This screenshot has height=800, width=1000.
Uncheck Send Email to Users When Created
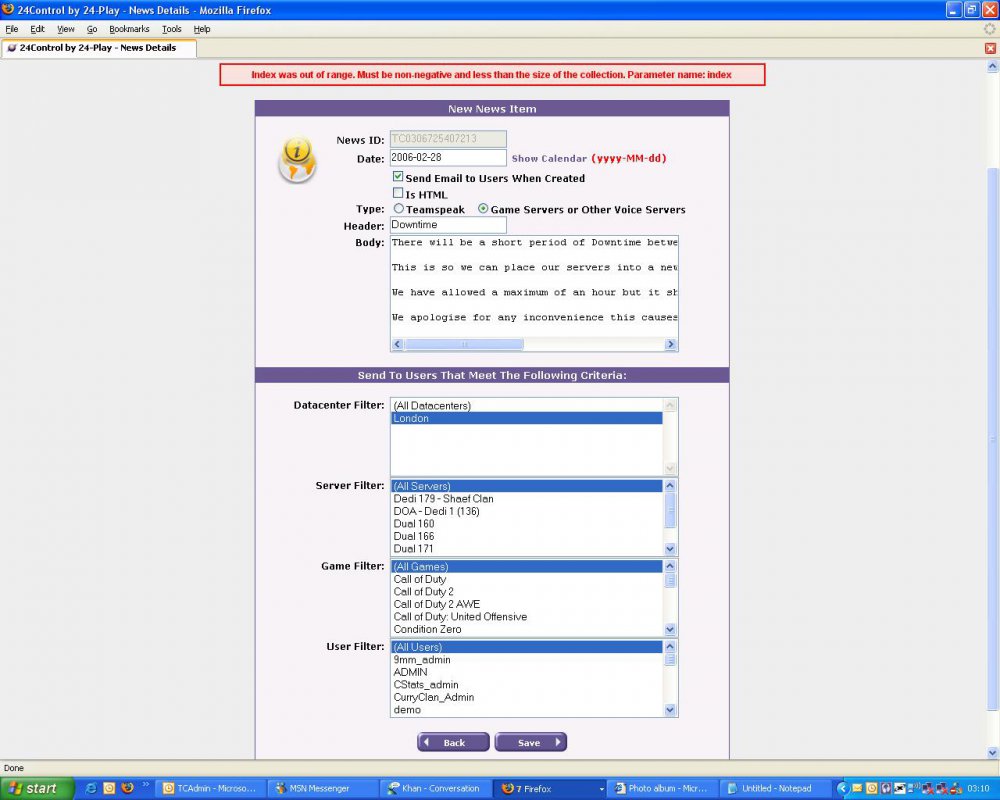[398, 177]
